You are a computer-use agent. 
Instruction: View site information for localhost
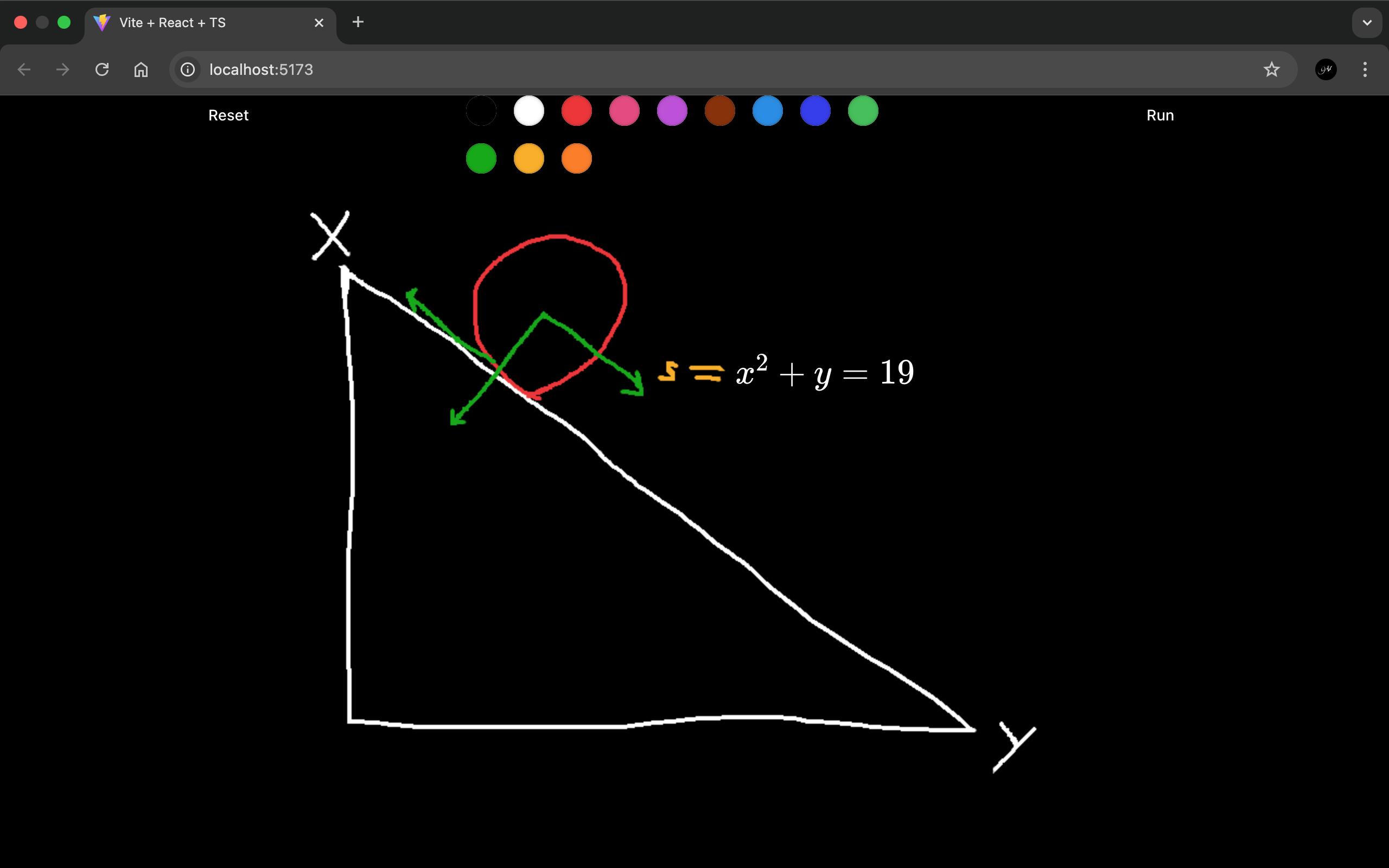tap(187, 69)
